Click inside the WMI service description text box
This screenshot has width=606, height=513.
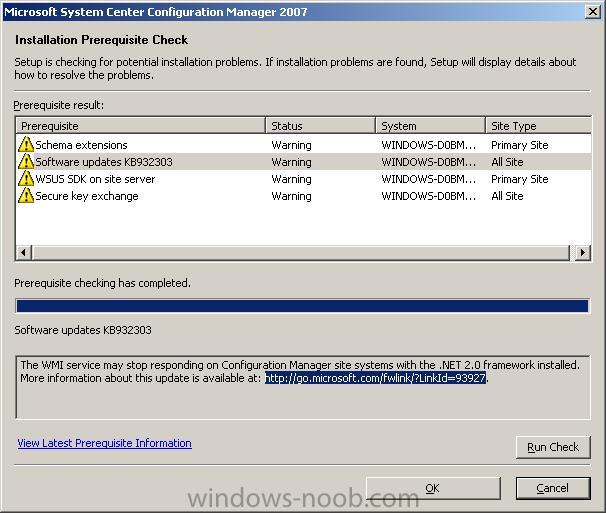[x=303, y=387]
